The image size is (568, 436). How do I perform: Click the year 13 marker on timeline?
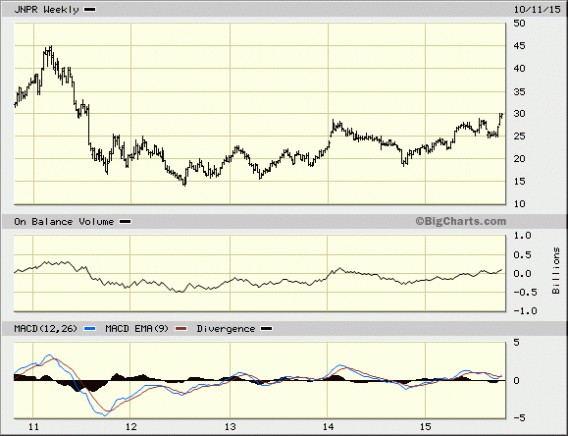[230, 427]
